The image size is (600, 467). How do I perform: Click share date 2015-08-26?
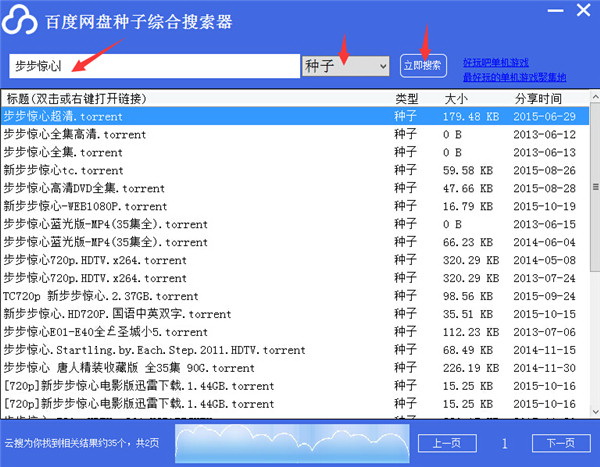545,170
